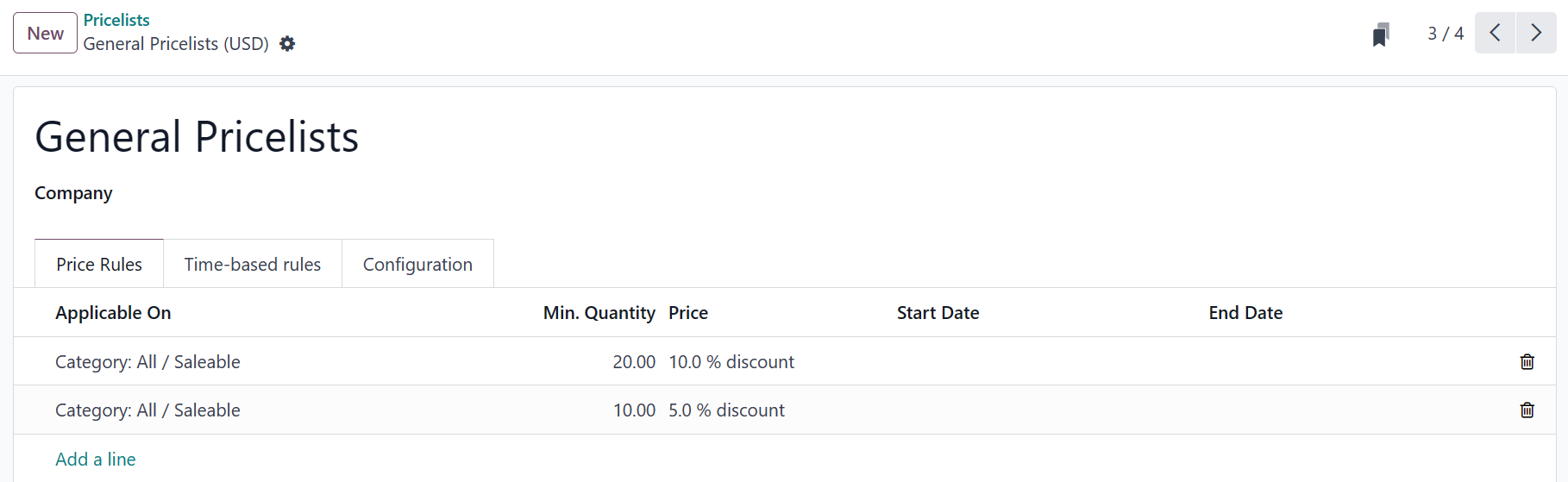
Task: Sort by Start Date column header
Action: coord(938,313)
